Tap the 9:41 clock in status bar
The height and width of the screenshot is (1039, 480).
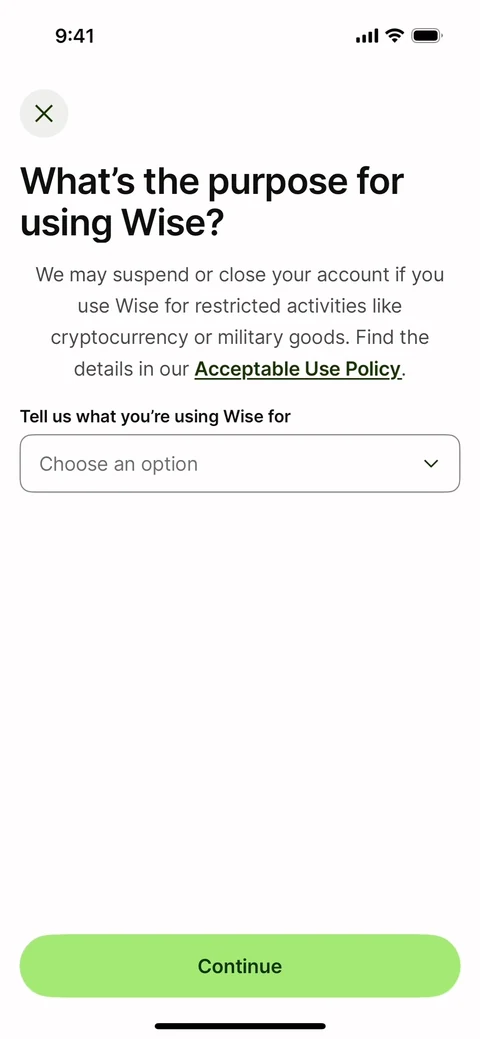point(74,36)
